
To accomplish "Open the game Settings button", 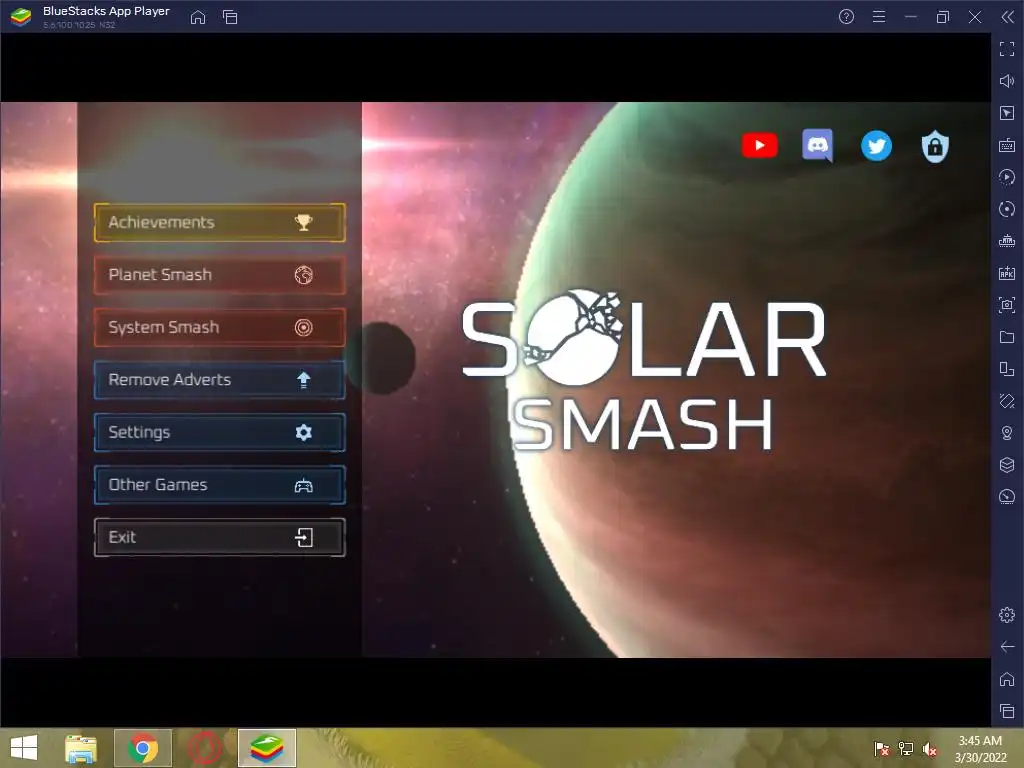I will [219, 432].
